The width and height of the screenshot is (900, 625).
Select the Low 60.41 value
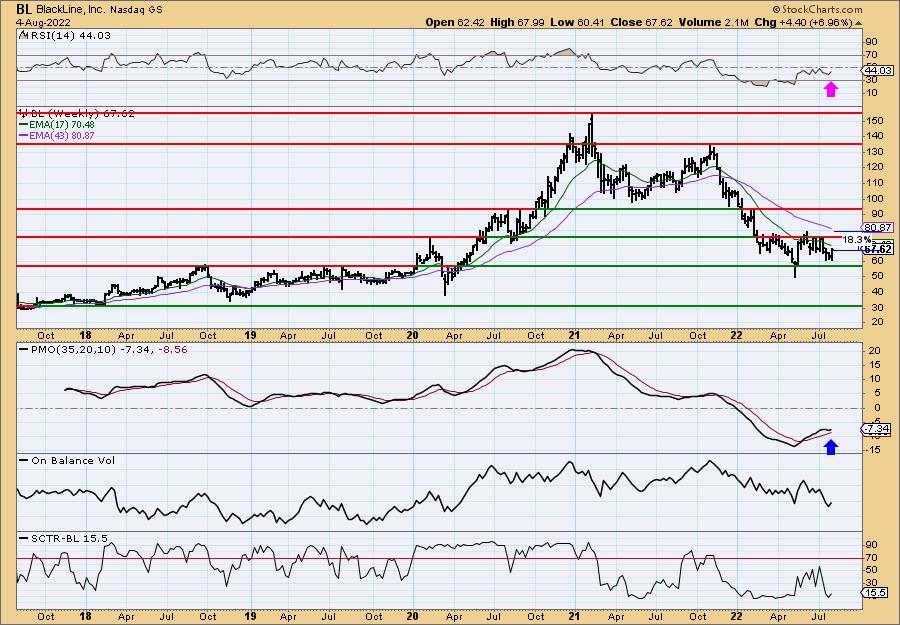(576, 22)
